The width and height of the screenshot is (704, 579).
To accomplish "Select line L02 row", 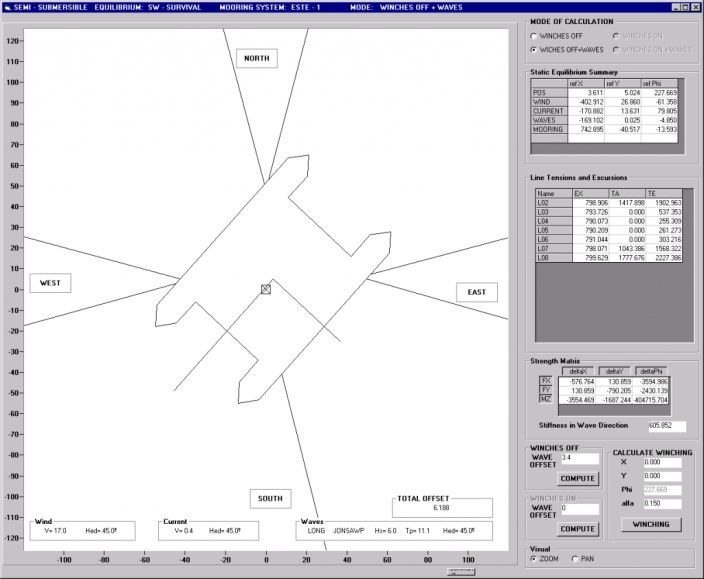I will coord(609,203).
